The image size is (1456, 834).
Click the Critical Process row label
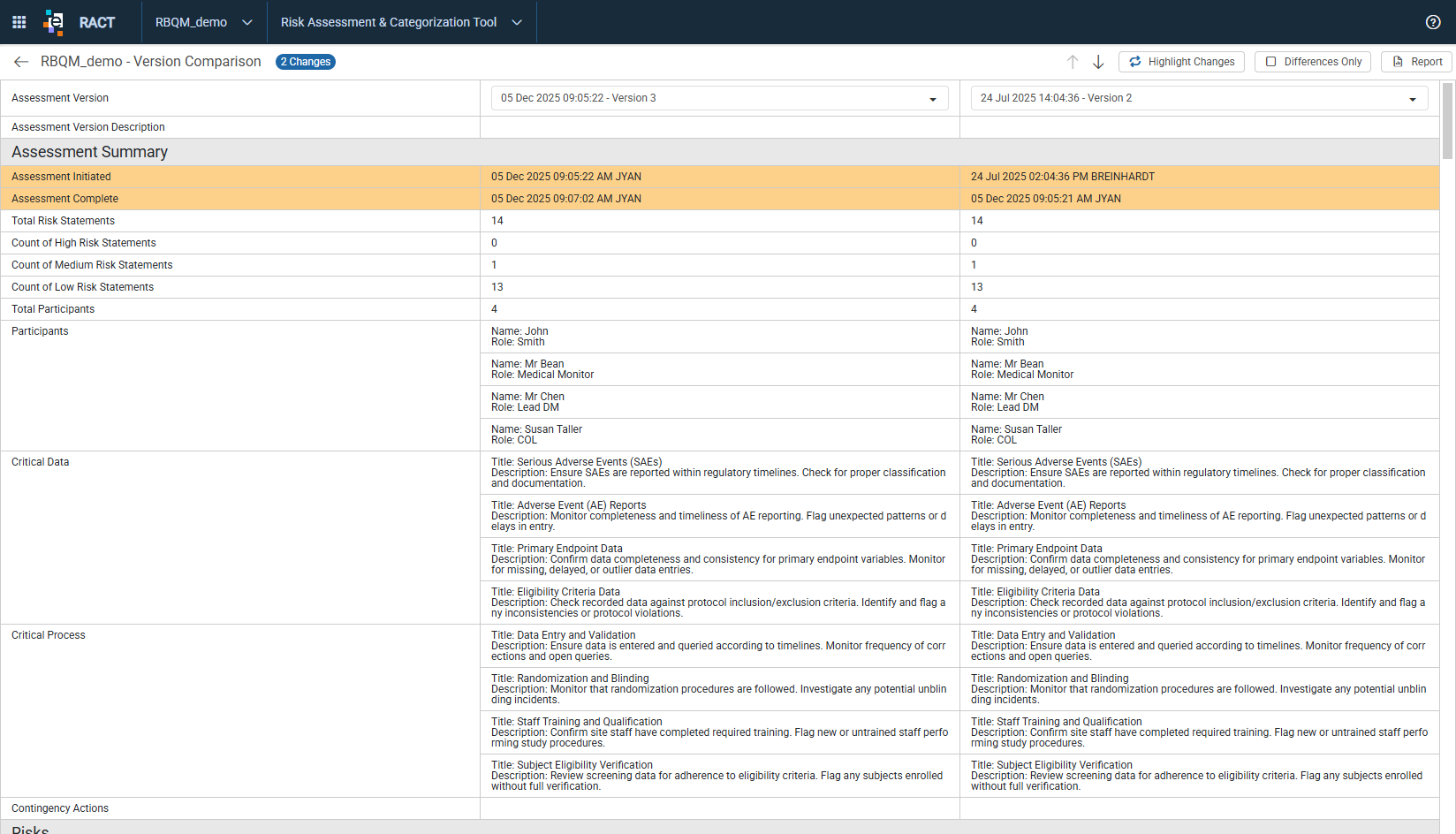49,635
